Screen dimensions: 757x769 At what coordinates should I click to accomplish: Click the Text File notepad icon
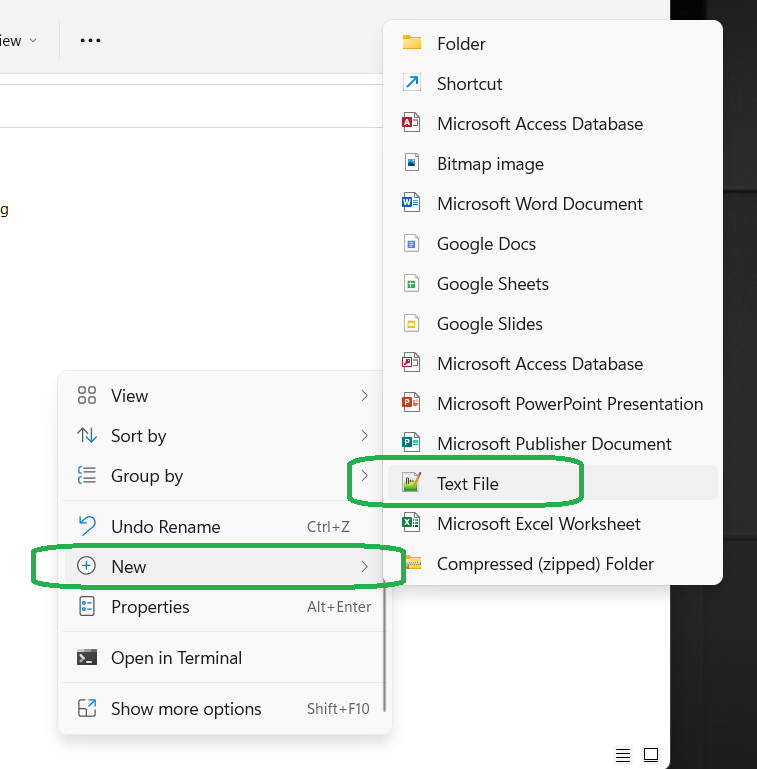(411, 483)
